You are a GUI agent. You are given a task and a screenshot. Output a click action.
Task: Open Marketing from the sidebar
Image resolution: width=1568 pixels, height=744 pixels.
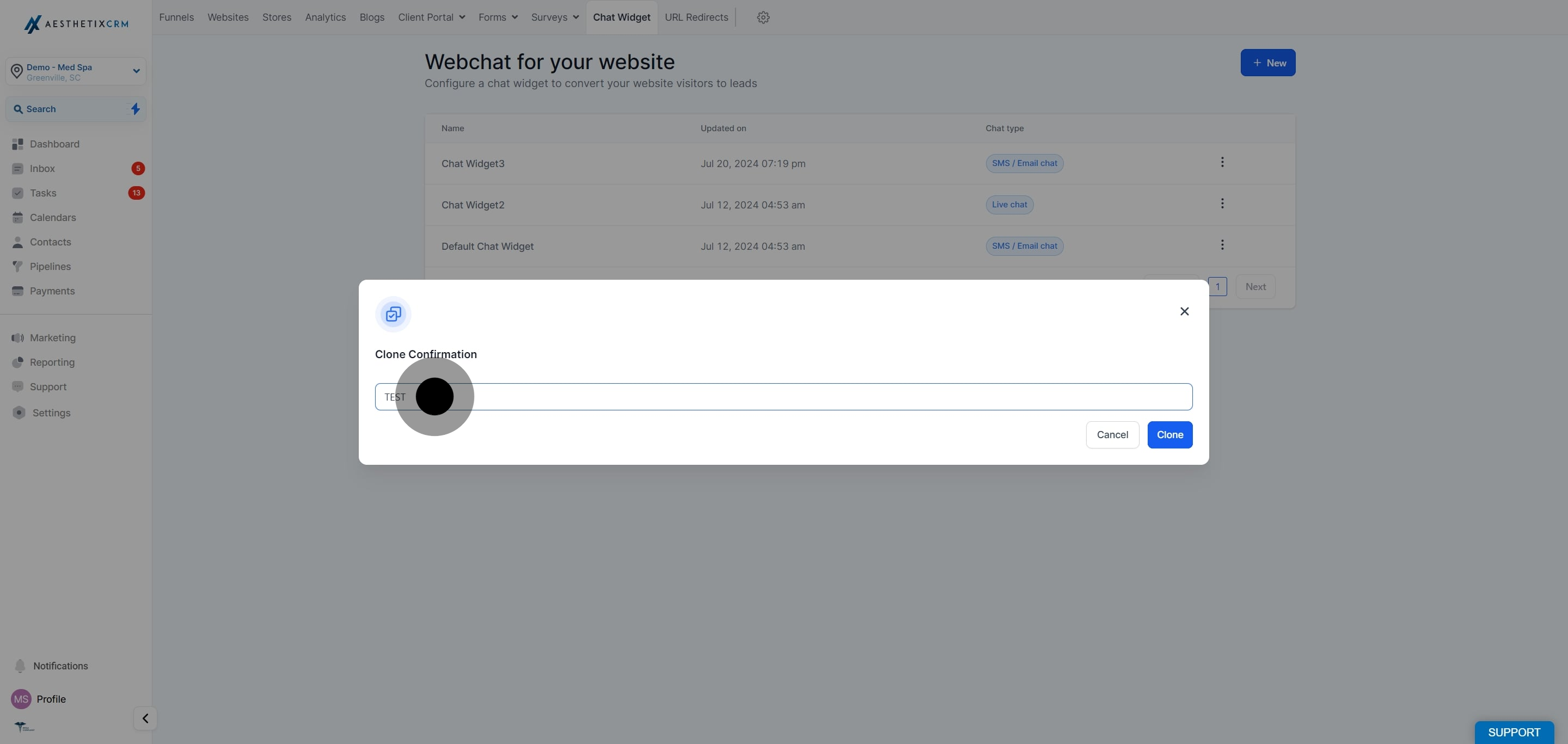tap(52, 337)
